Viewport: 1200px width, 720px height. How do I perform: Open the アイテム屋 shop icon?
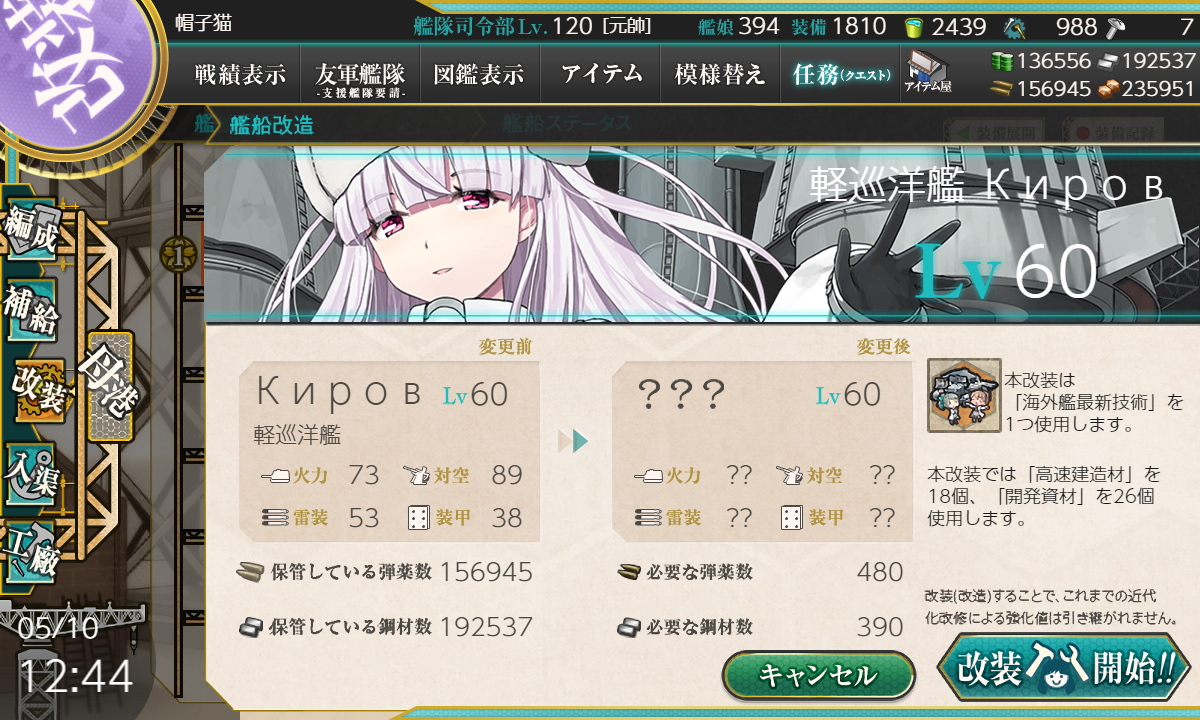[x=929, y=73]
